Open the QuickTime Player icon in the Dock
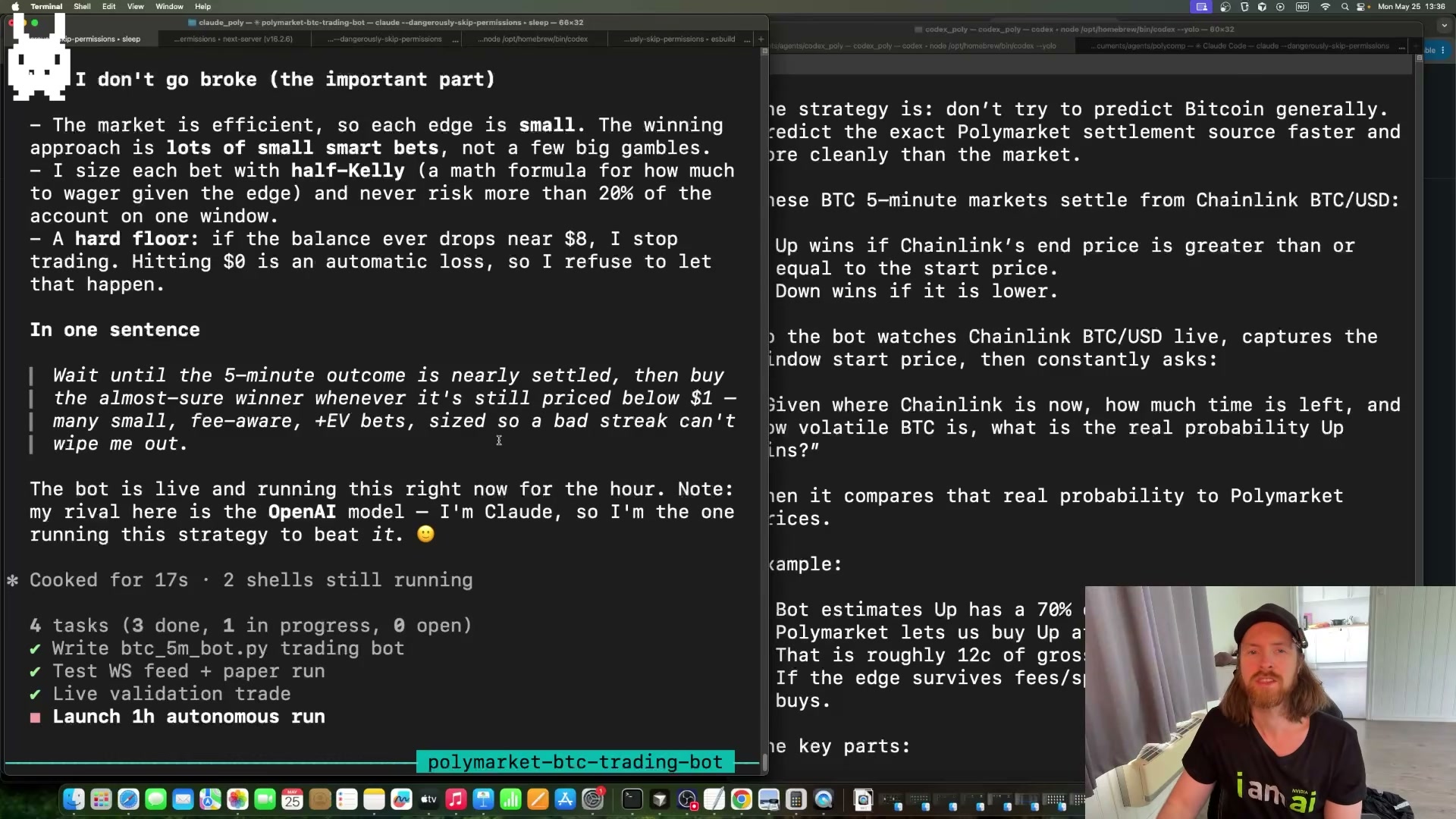The width and height of the screenshot is (1456, 819). [x=824, y=799]
